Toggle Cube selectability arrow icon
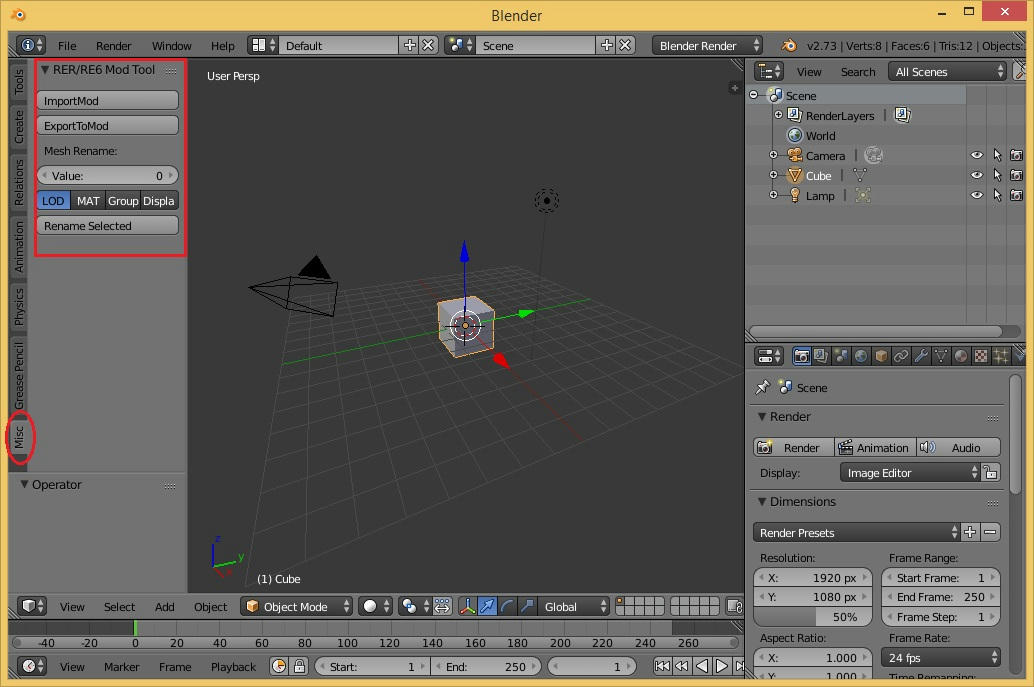The image size is (1034, 687). click(997, 175)
